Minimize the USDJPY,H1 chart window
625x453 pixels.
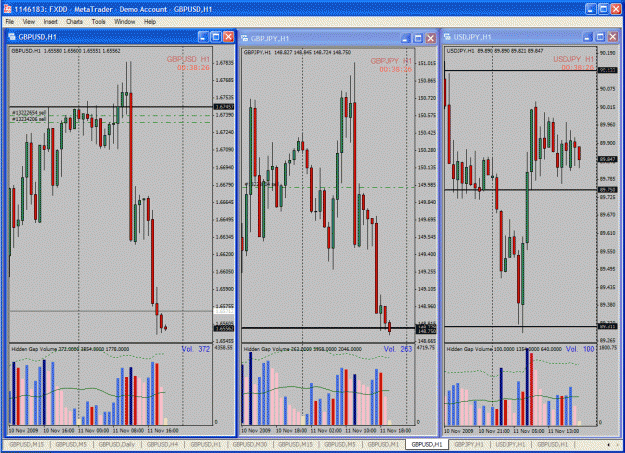[x=588, y=37]
